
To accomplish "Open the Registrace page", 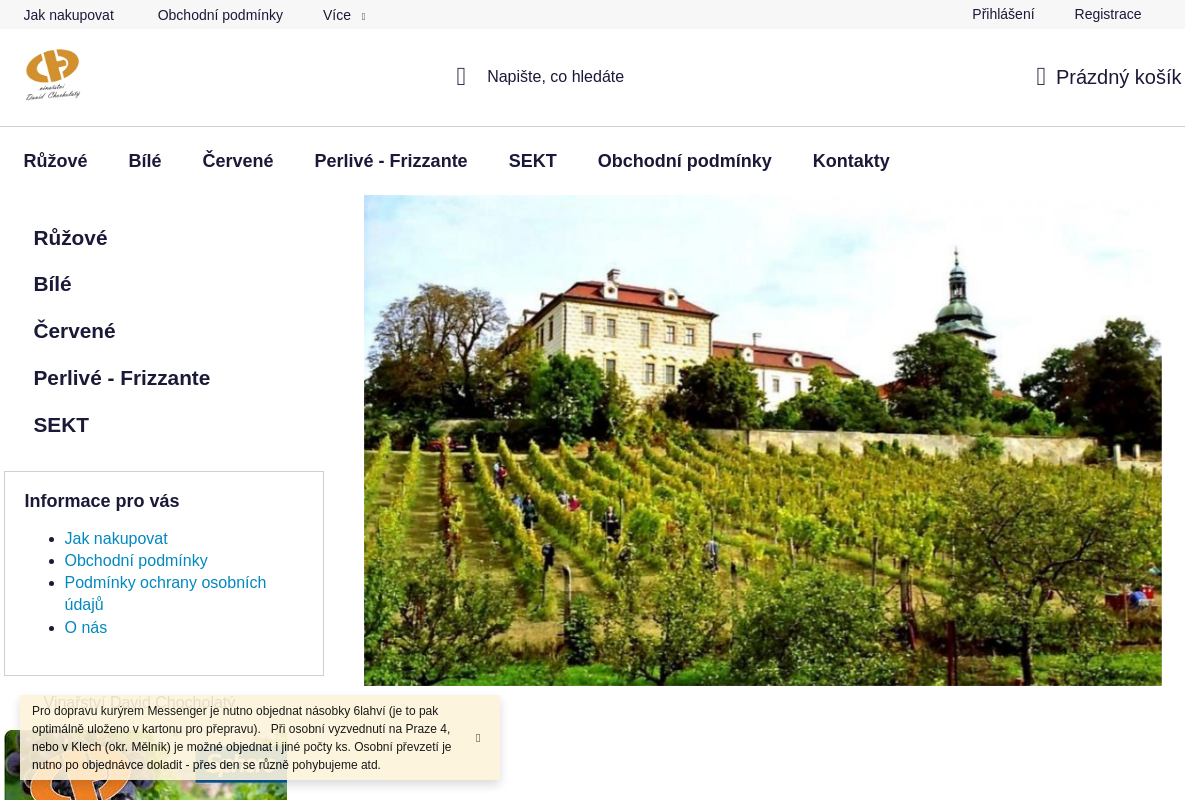I will pos(1108,14).
